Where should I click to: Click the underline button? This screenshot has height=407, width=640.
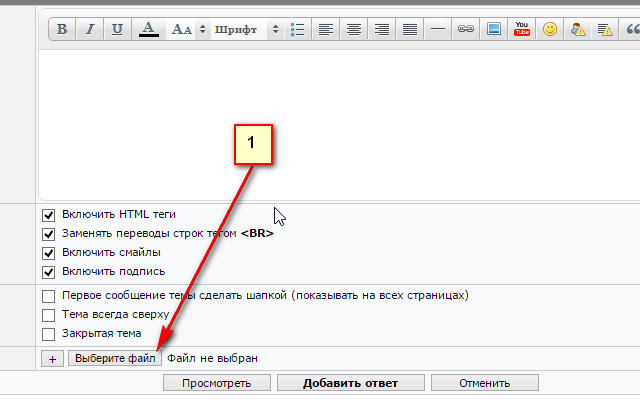point(118,30)
